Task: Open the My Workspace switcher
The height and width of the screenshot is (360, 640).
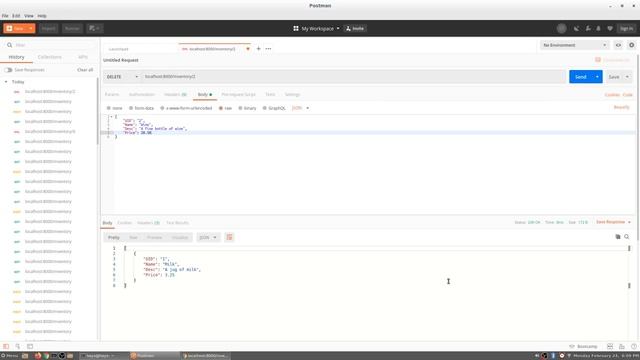Action: pos(316,29)
